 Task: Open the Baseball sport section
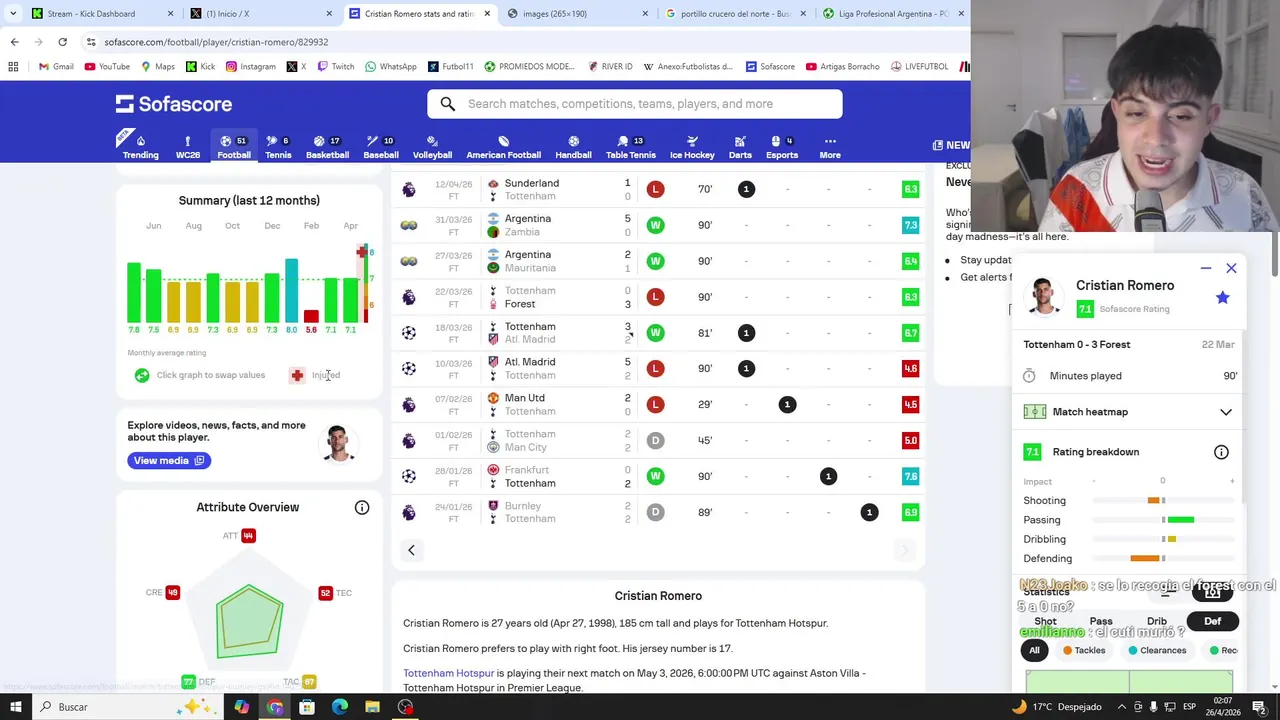coord(381,146)
